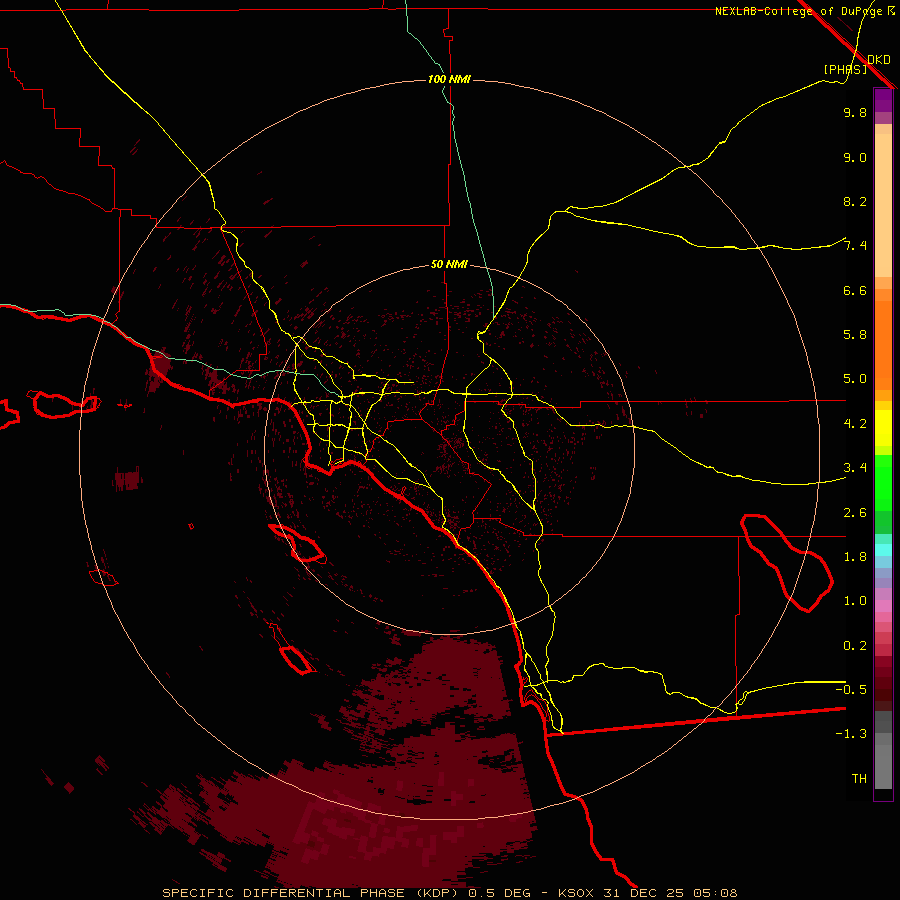Select the 2.6 legend scale value

click(855, 513)
